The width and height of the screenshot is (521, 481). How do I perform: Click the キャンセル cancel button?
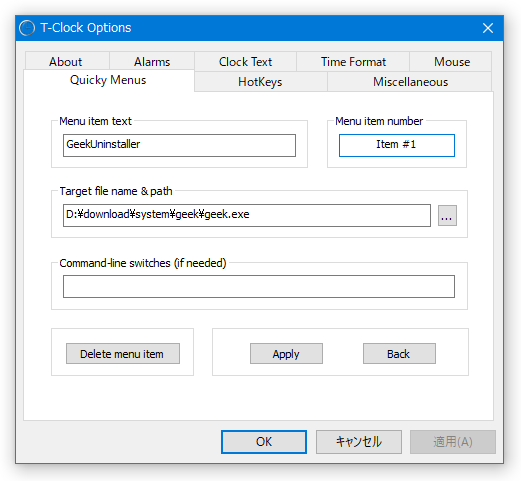coord(359,442)
